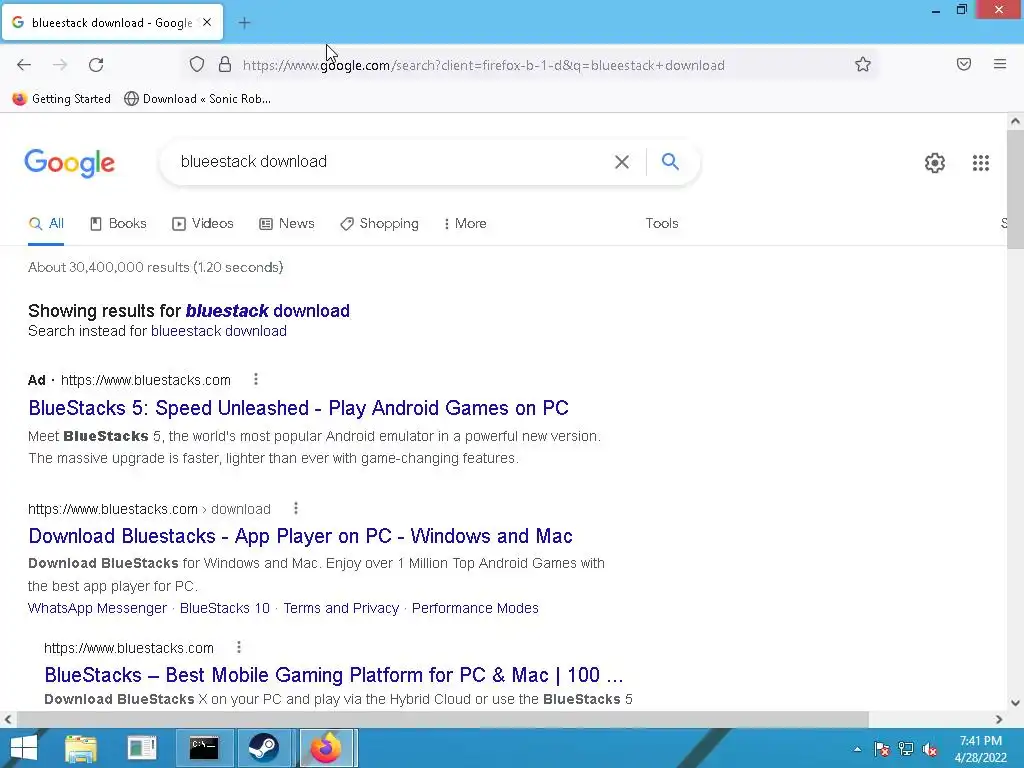
Task: Search instead for blueestack download
Action: [x=219, y=331]
